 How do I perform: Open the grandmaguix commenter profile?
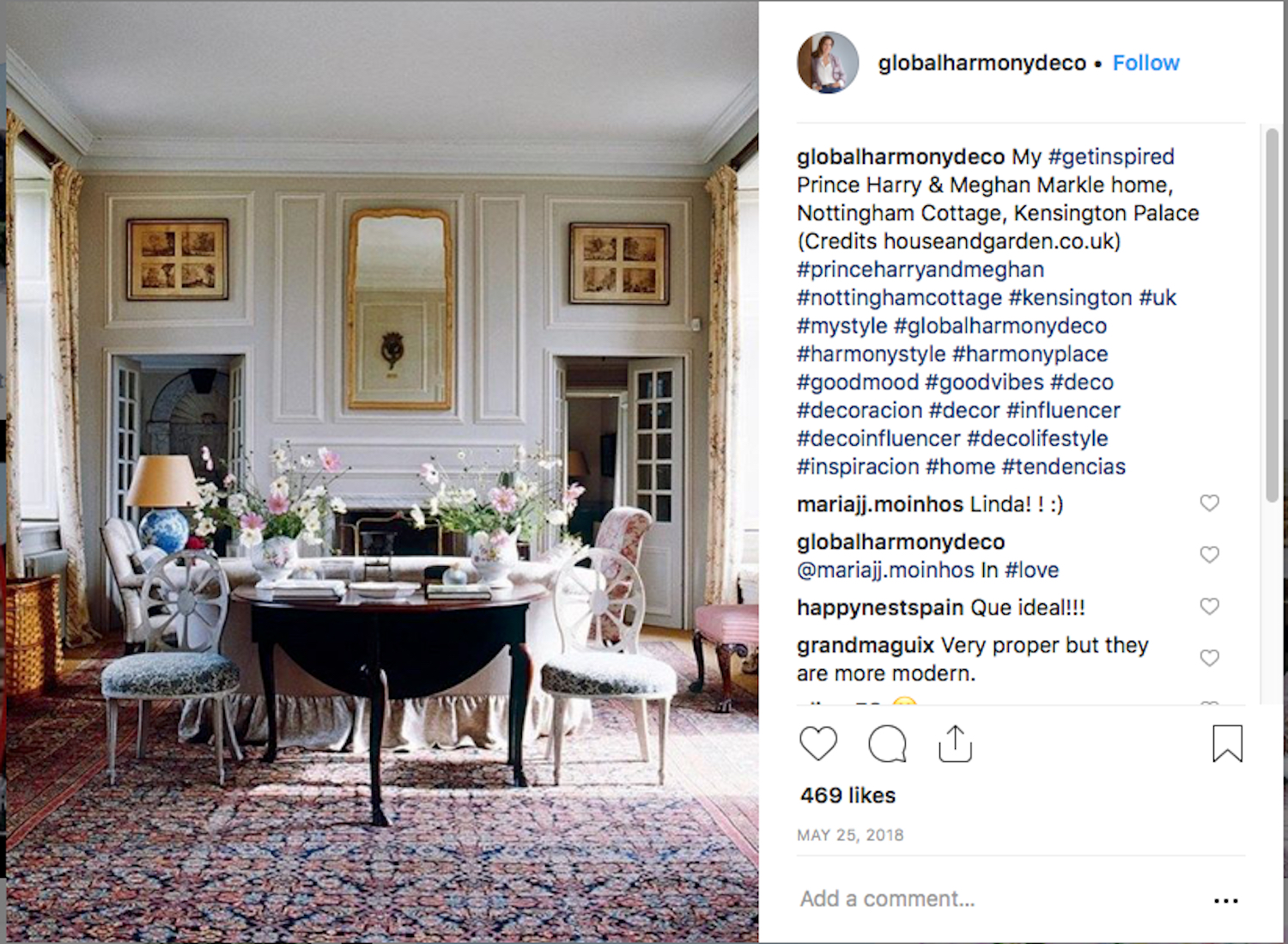click(x=865, y=645)
